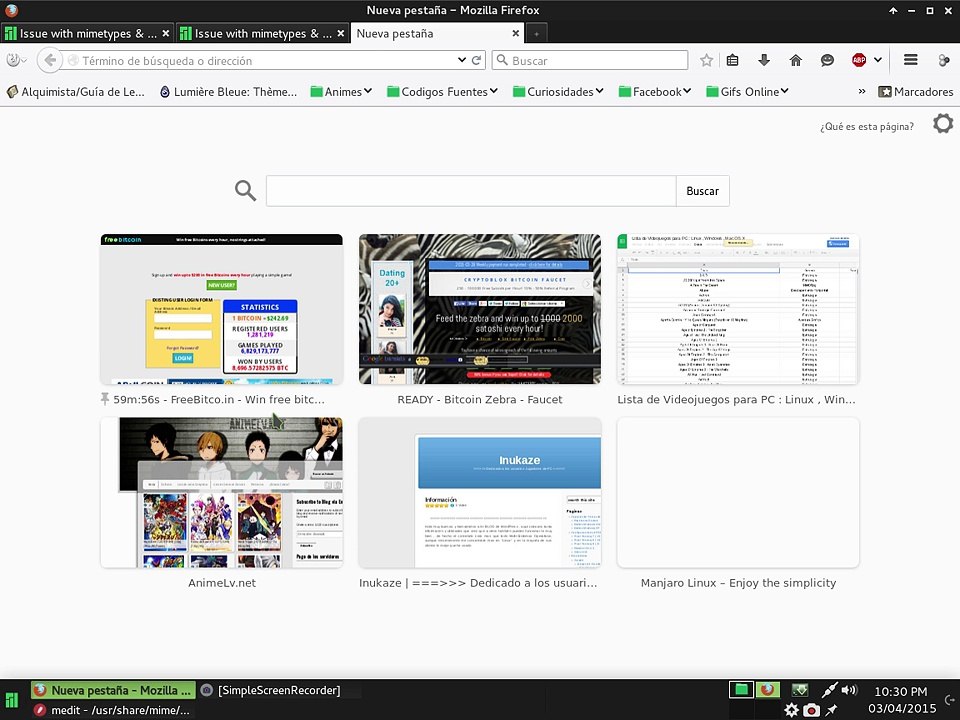This screenshot has height=720, width=960.
Task: Open the chat smiley icon in toolbar
Action: 827,60
